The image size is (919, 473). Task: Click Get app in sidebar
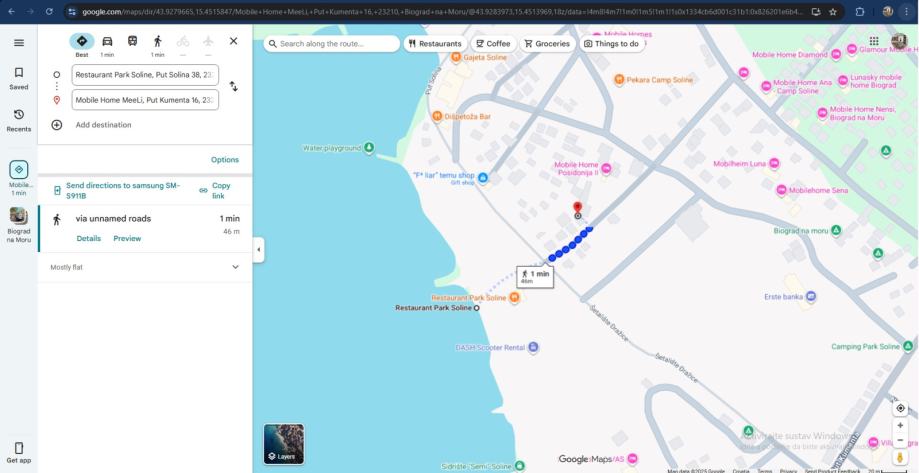19,452
